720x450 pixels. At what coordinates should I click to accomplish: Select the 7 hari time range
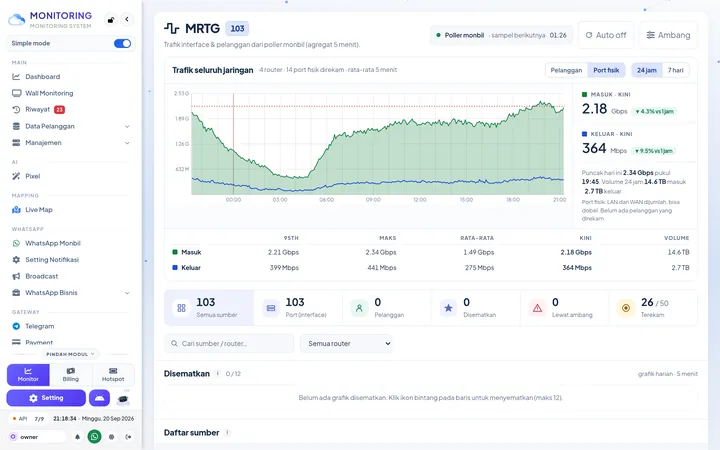675,70
